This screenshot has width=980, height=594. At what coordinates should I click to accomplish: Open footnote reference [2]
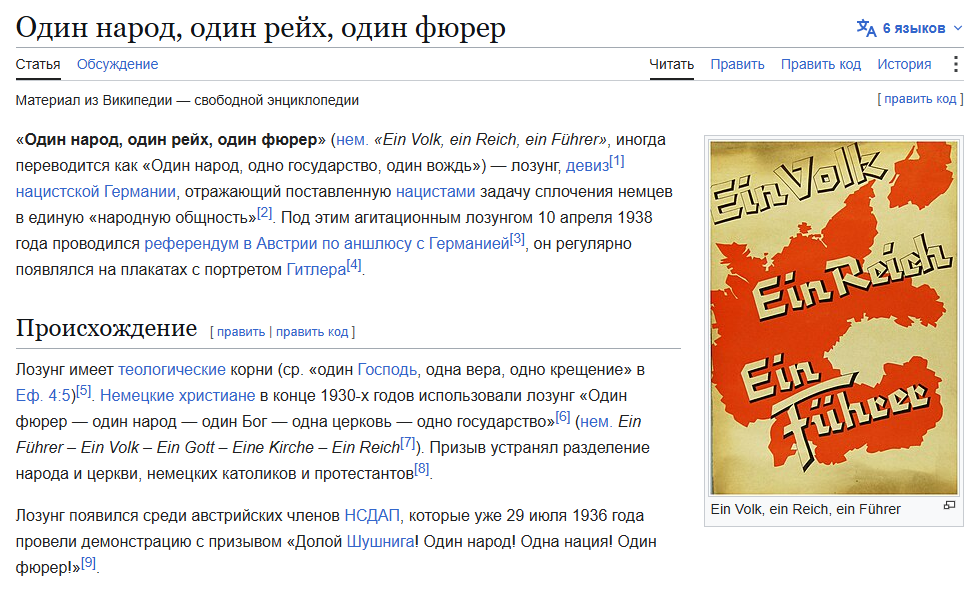pyautogui.click(x=265, y=213)
